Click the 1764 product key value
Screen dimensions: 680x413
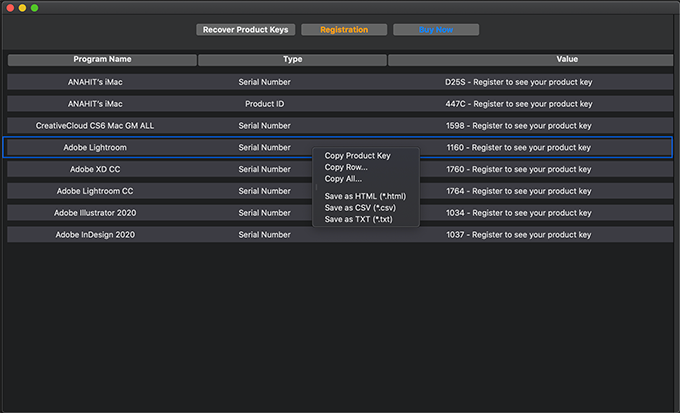point(519,191)
